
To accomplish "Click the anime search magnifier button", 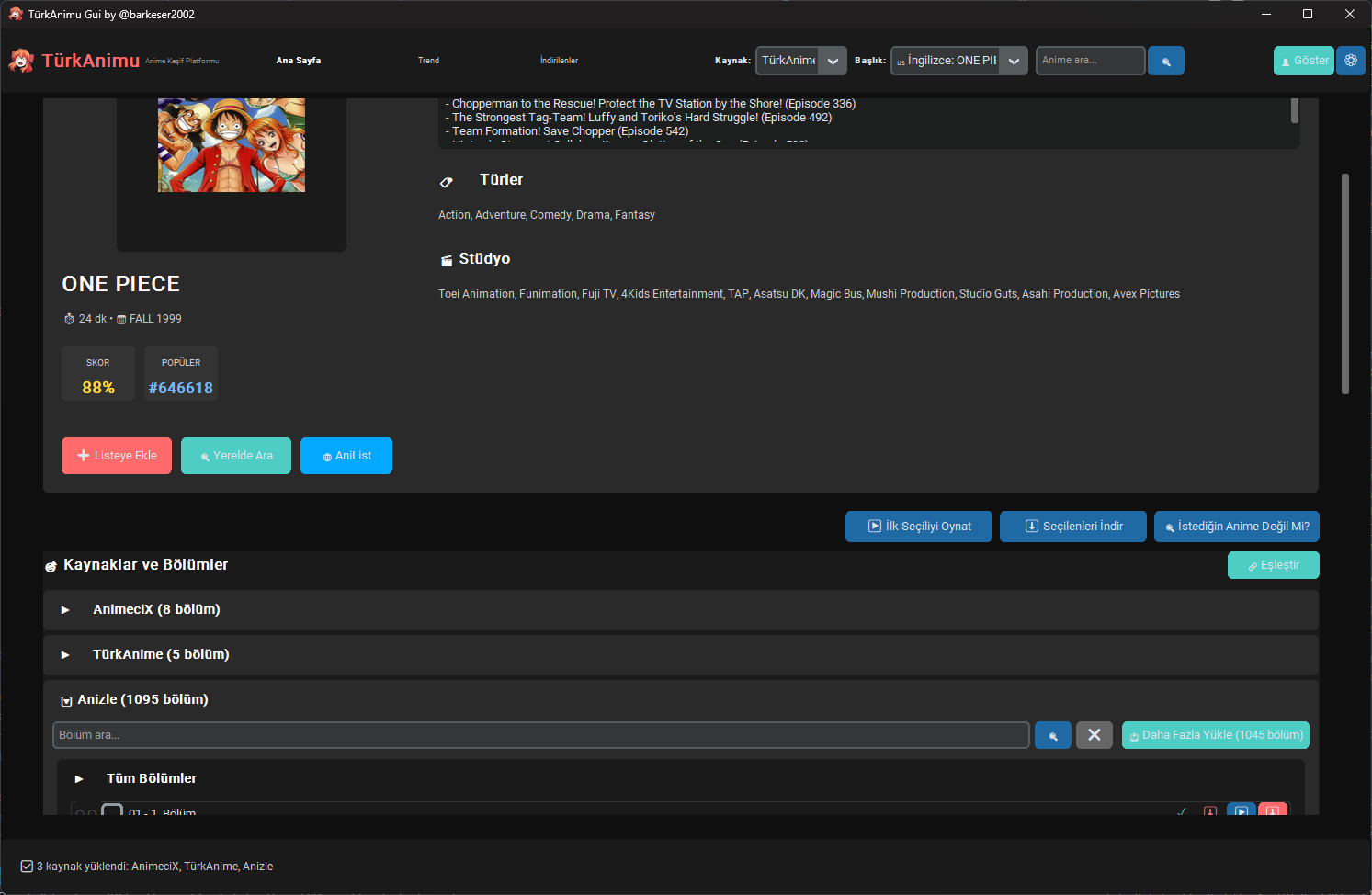I will 1165,61.
